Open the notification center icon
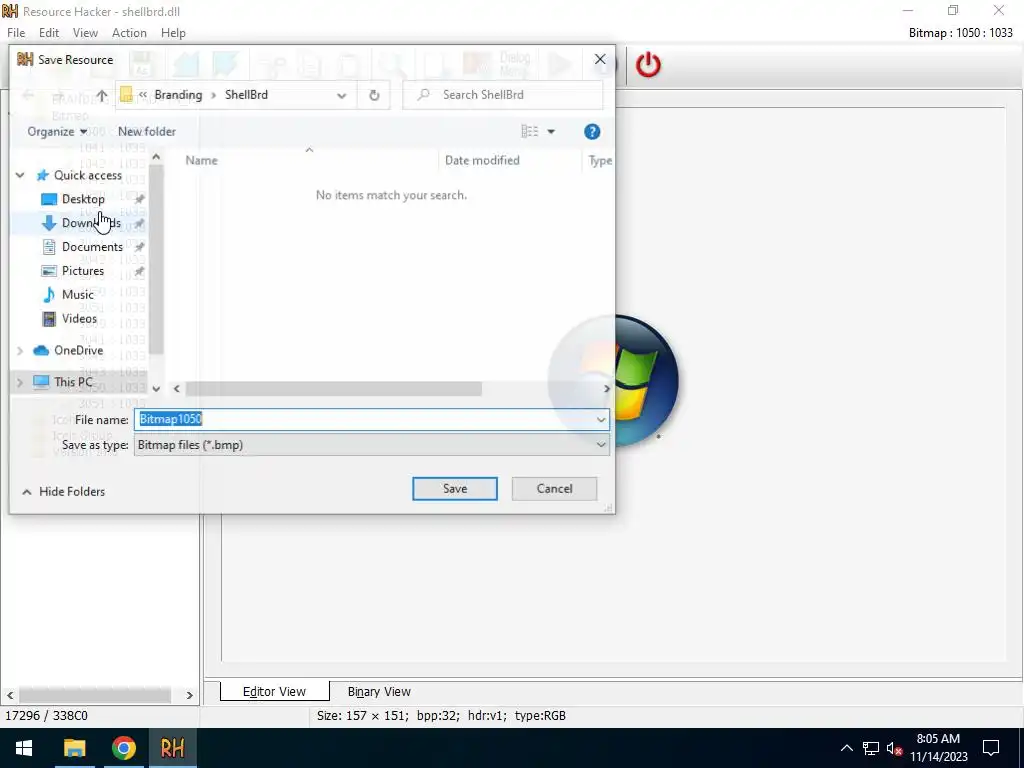Image resolution: width=1024 pixels, height=768 pixels. coord(991,748)
